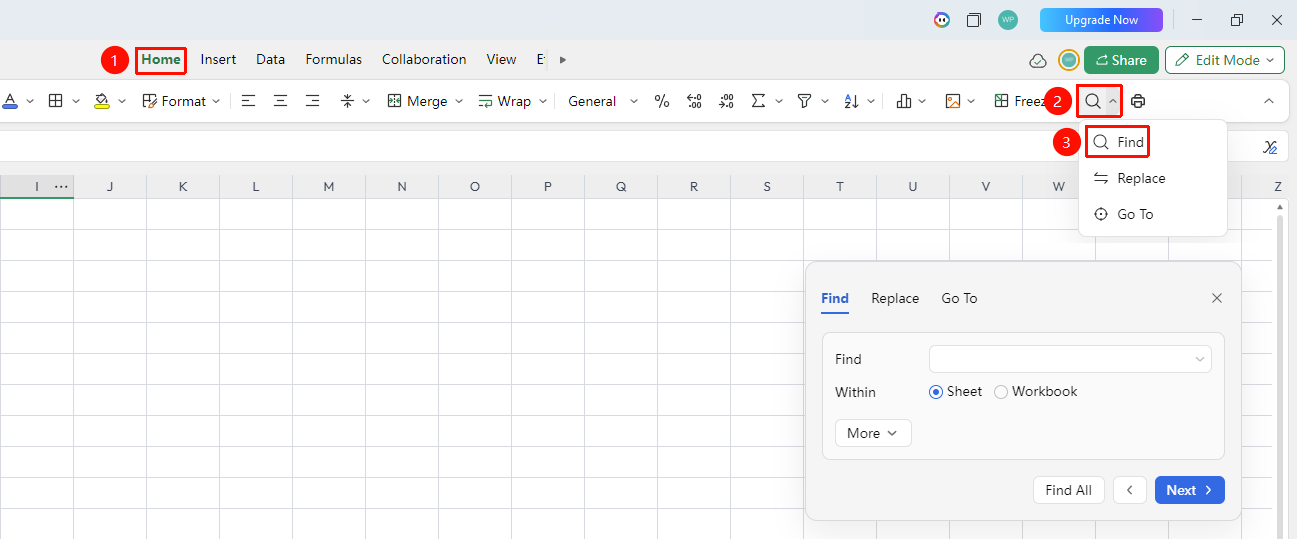
Task: Click the clear formula icon at right
Action: (x=1270, y=147)
